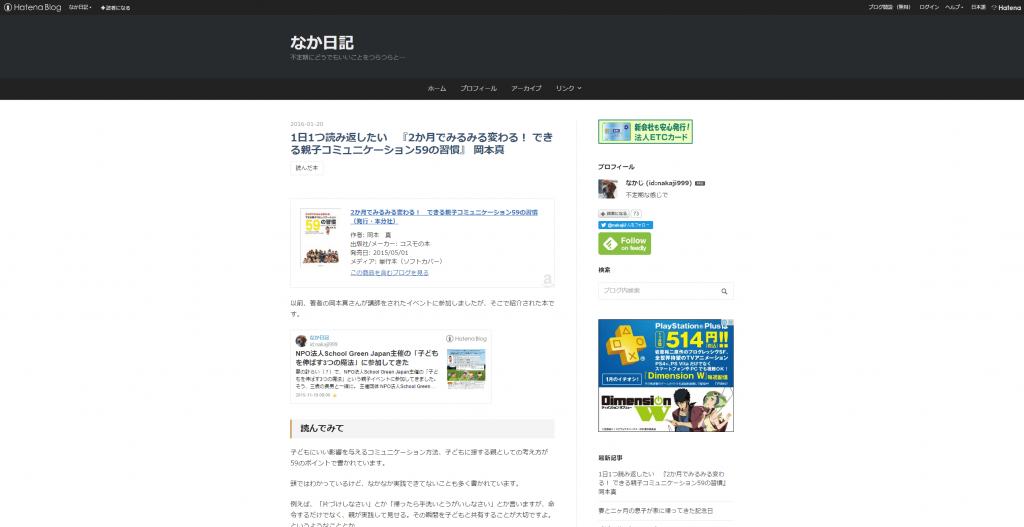
Task: Click この商品を含むブログを見る link
Action: coord(389,272)
